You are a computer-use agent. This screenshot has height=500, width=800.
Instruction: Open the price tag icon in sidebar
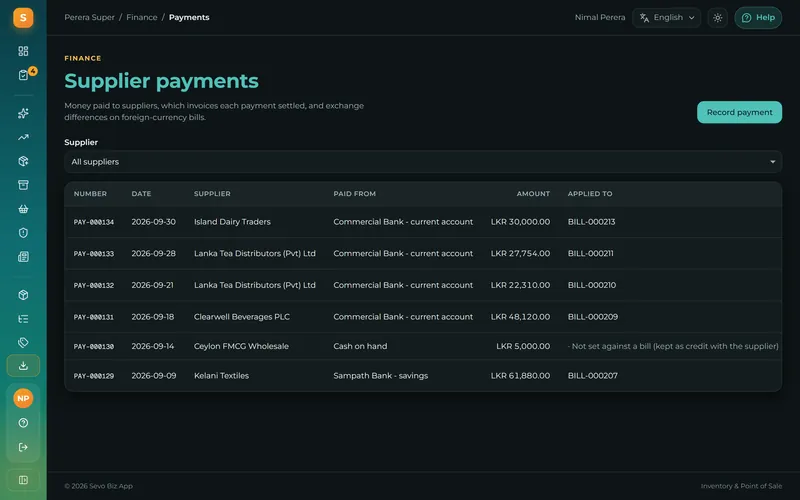23,342
